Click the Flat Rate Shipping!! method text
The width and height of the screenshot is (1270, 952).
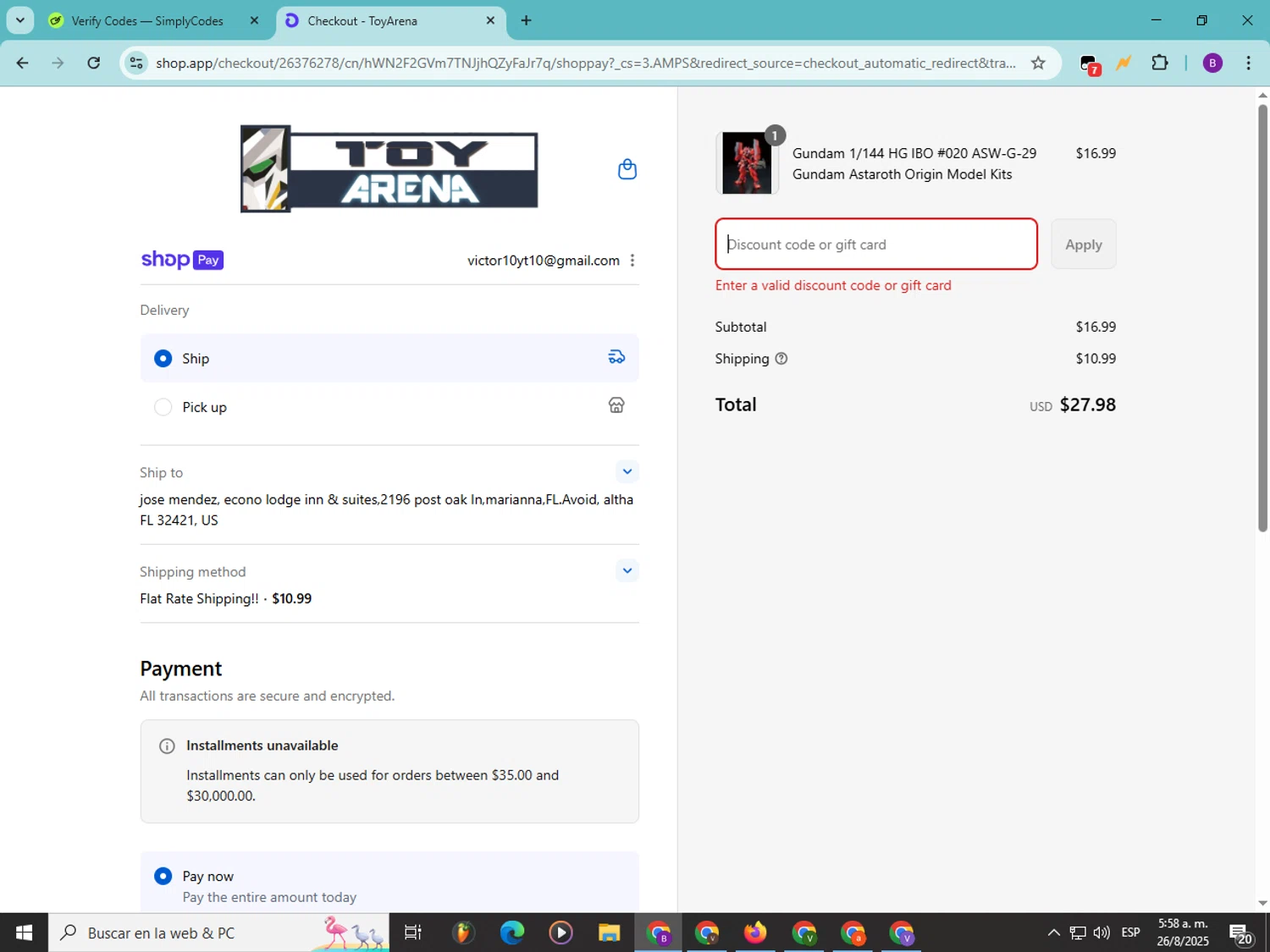(x=199, y=598)
